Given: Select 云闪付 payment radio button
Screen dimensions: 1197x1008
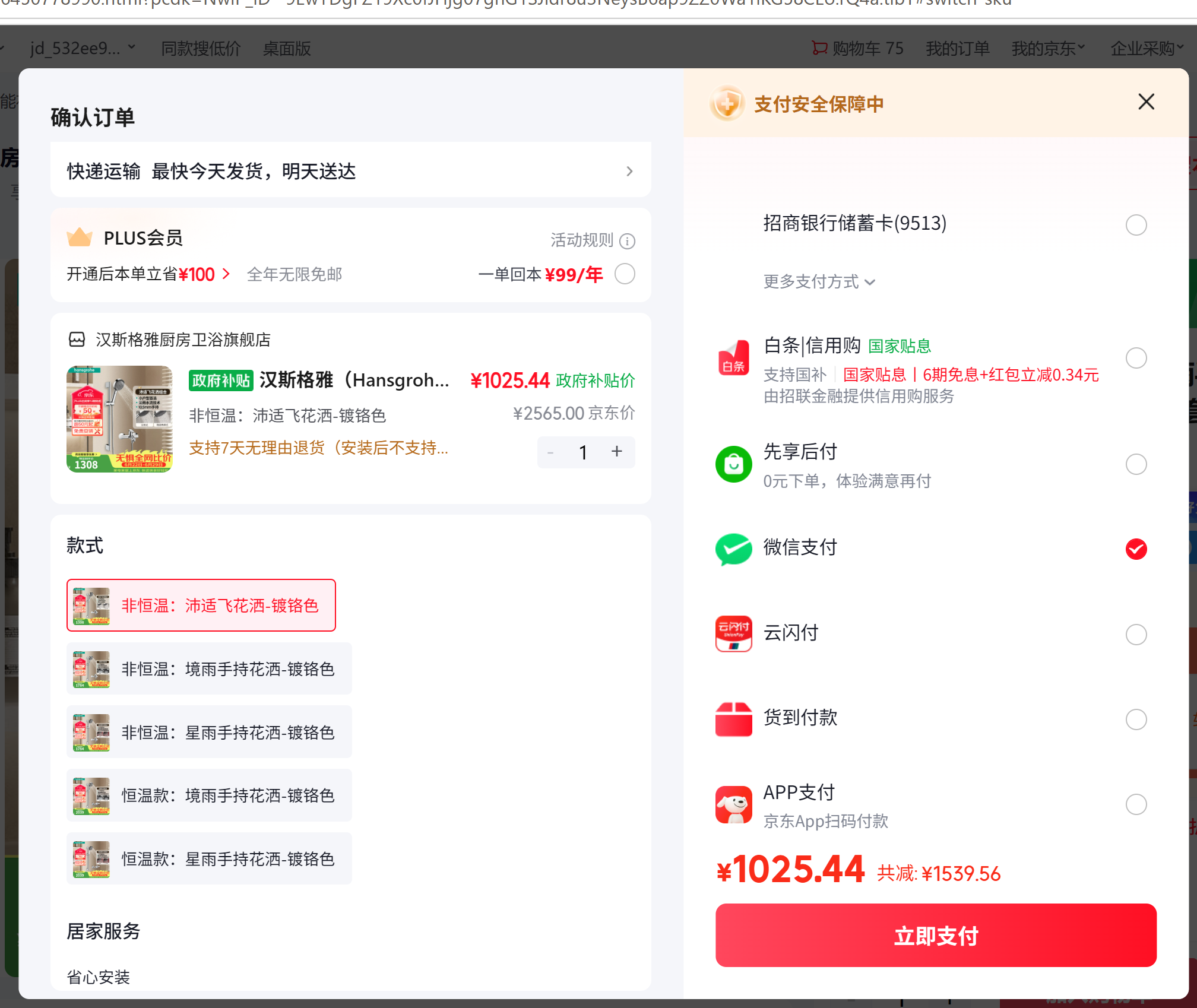Looking at the screenshot, I should [x=1136, y=635].
